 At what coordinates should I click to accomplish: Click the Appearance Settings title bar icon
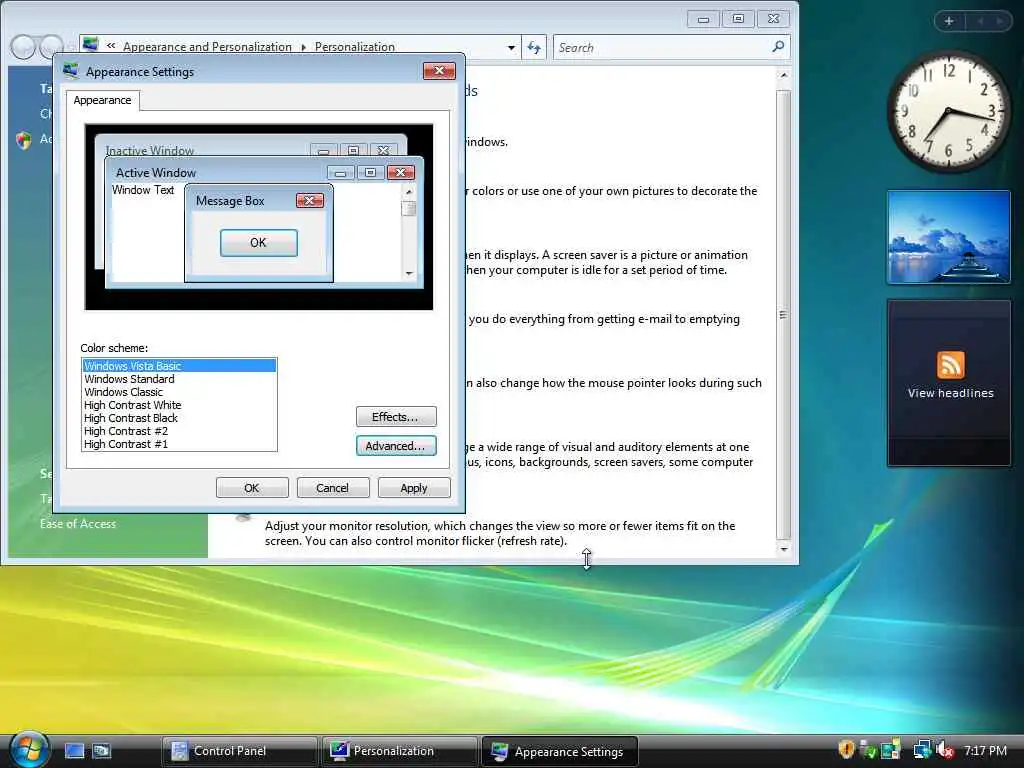71,71
